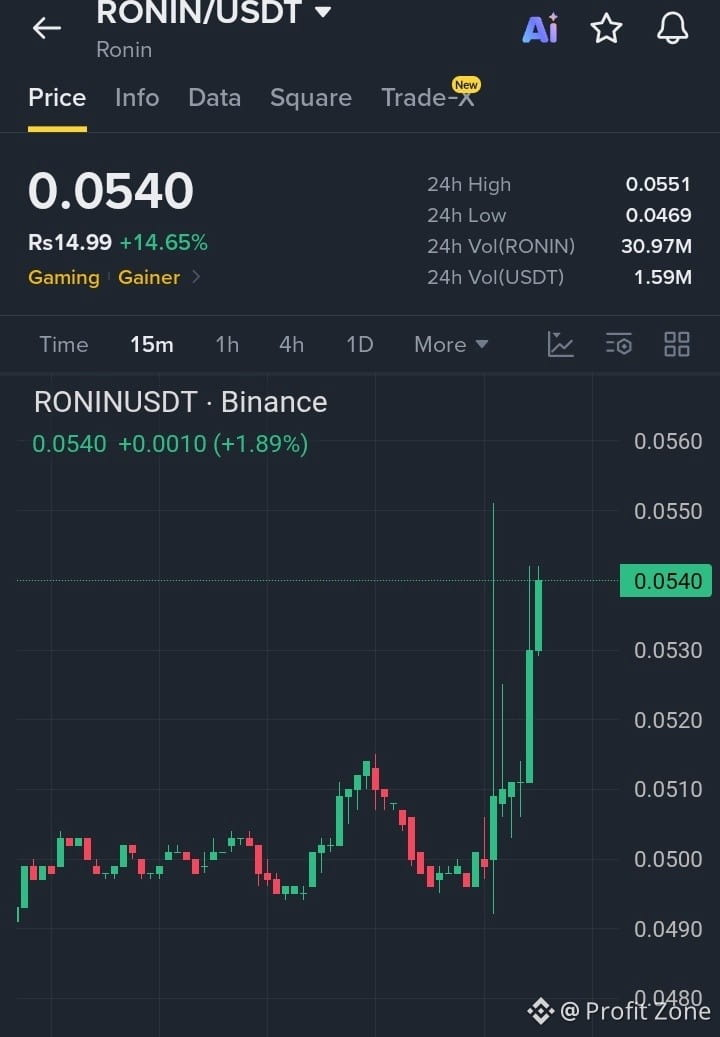The image size is (720, 1037).
Task: Open price alert bell icon
Action: pyautogui.click(x=672, y=28)
